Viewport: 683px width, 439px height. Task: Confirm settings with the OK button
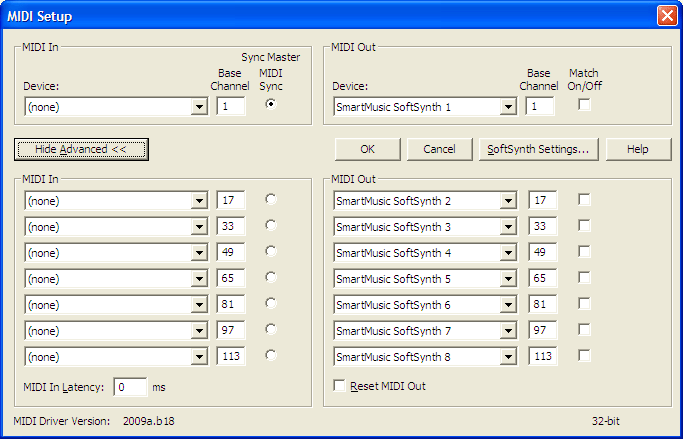pyautogui.click(x=368, y=149)
